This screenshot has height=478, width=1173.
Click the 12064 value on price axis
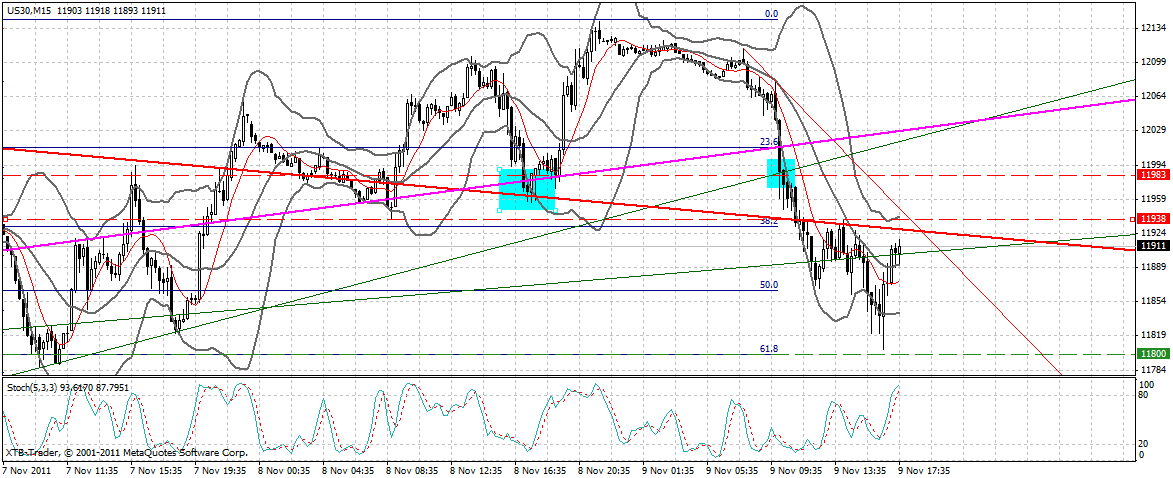(1149, 97)
